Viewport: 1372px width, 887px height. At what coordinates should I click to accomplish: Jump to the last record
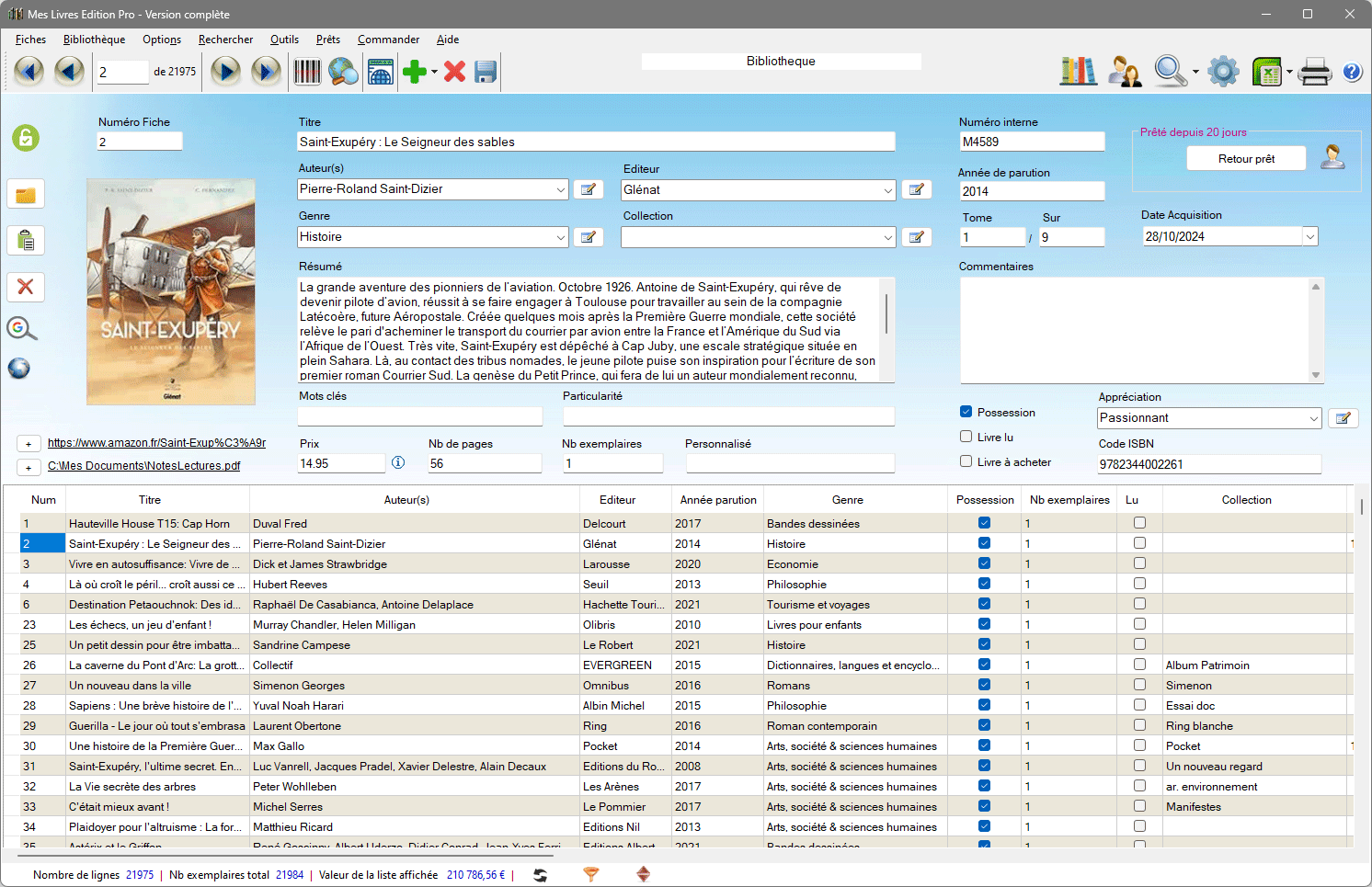[x=266, y=71]
